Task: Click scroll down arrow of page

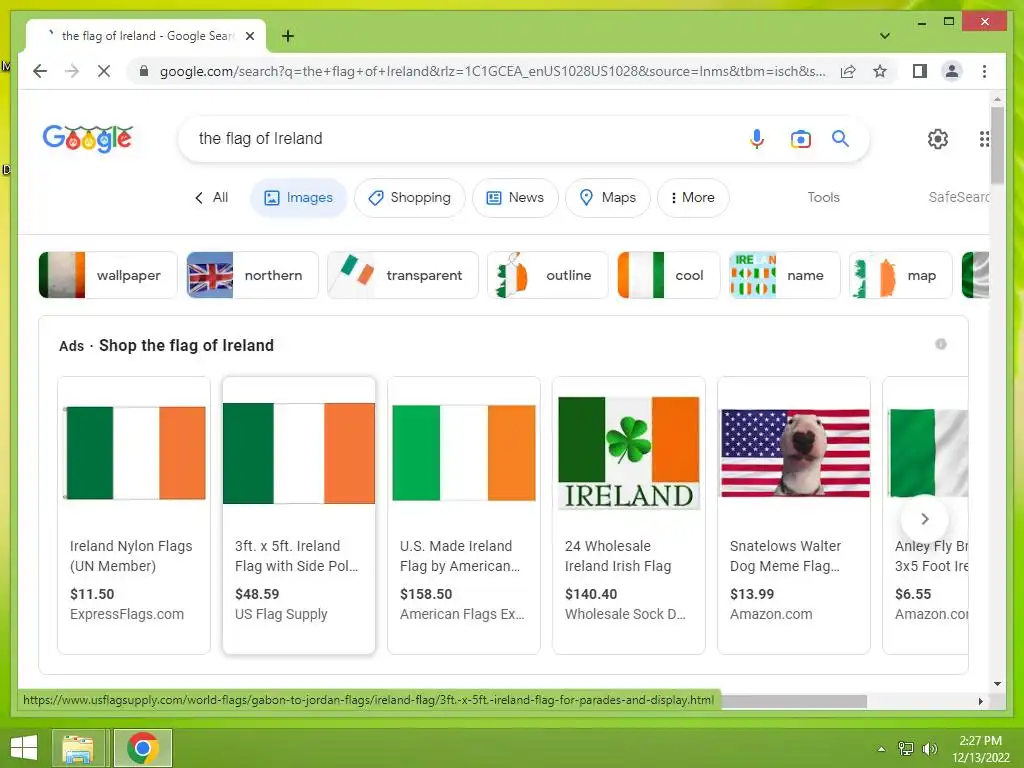Action: click(x=997, y=684)
